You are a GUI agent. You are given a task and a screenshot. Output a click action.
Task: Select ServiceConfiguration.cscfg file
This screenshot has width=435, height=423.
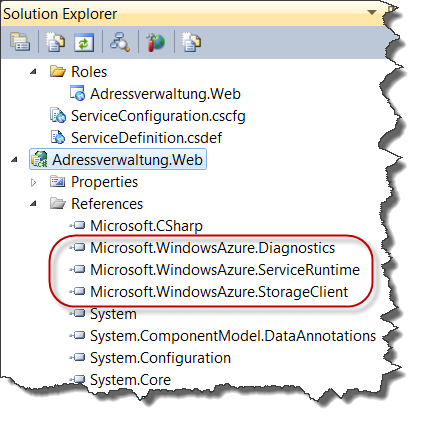point(158,116)
